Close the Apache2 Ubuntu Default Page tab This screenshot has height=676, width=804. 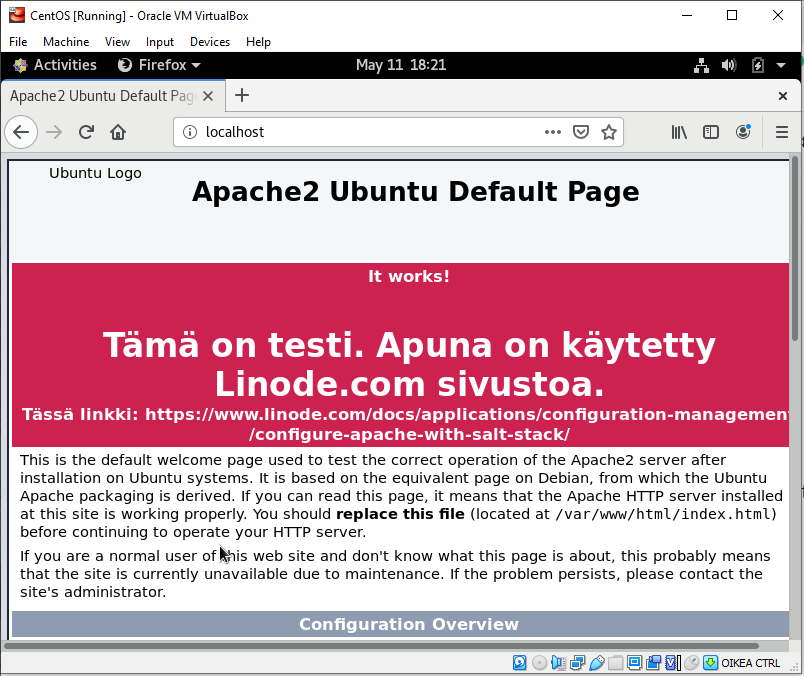tap(208, 96)
